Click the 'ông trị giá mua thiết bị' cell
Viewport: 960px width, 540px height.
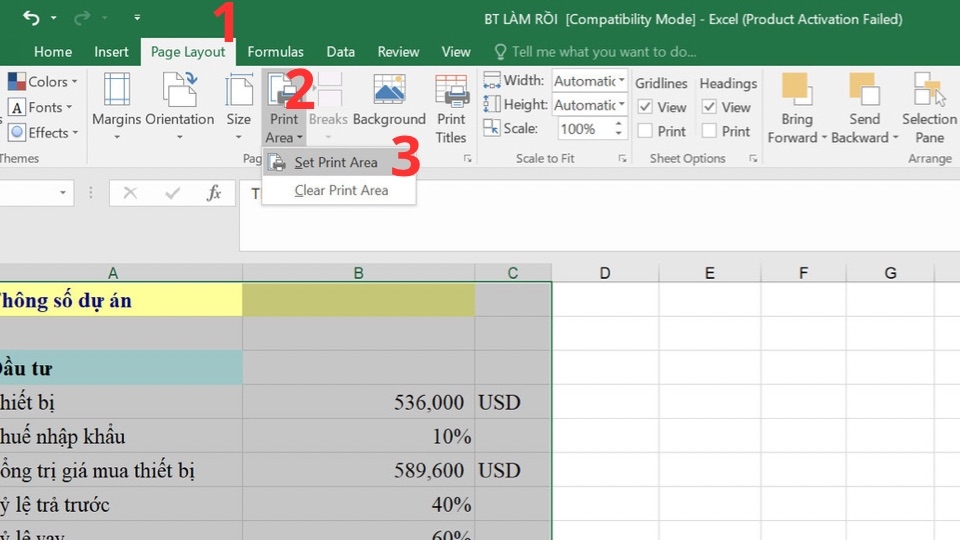click(121, 470)
